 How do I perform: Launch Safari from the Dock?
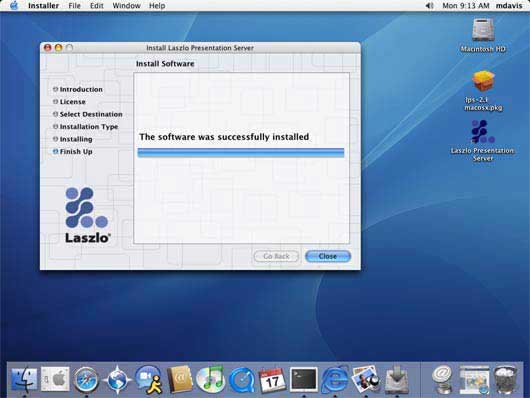click(86, 380)
